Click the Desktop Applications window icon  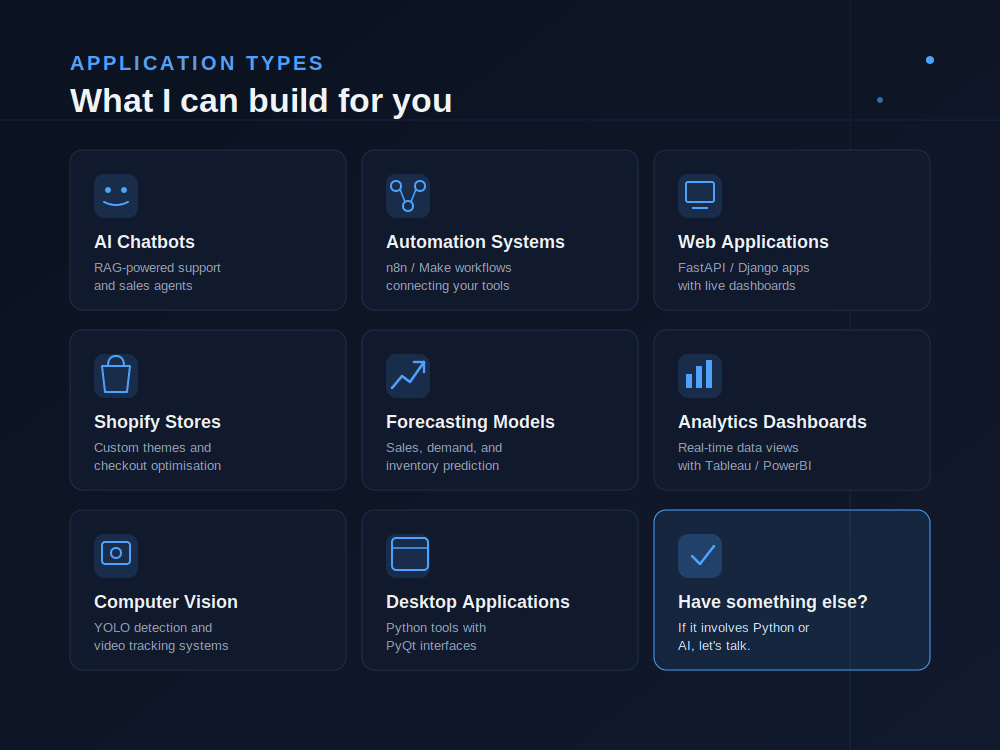tap(408, 555)
